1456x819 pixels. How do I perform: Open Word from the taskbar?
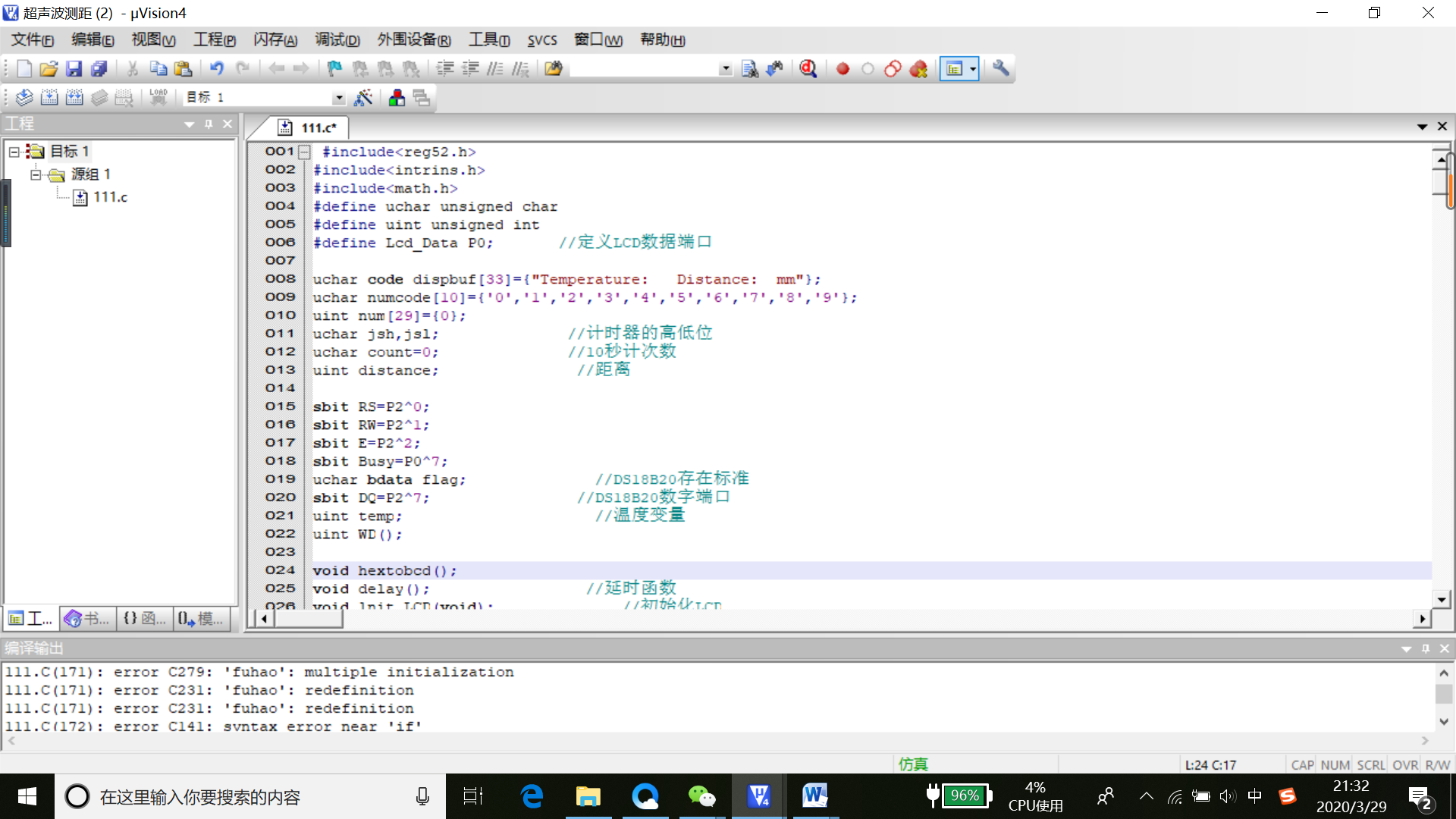point(814,796)
